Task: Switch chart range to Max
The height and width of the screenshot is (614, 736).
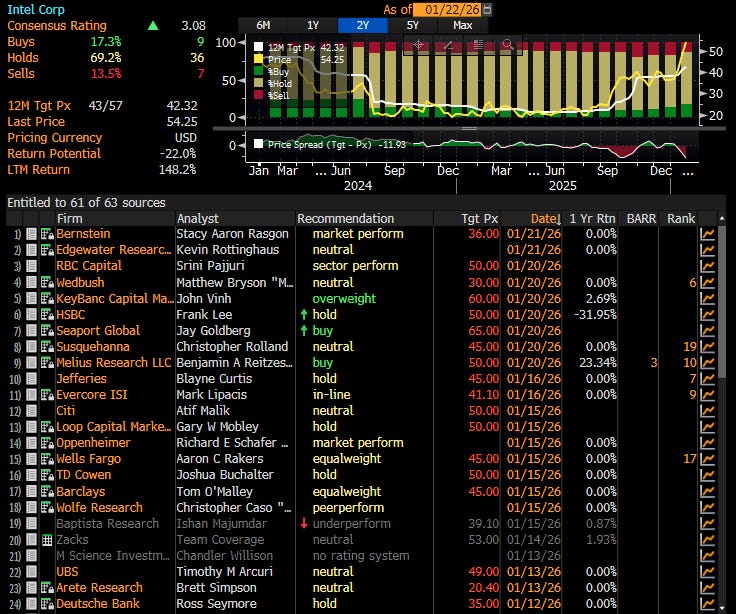Action: click(462, 25)
